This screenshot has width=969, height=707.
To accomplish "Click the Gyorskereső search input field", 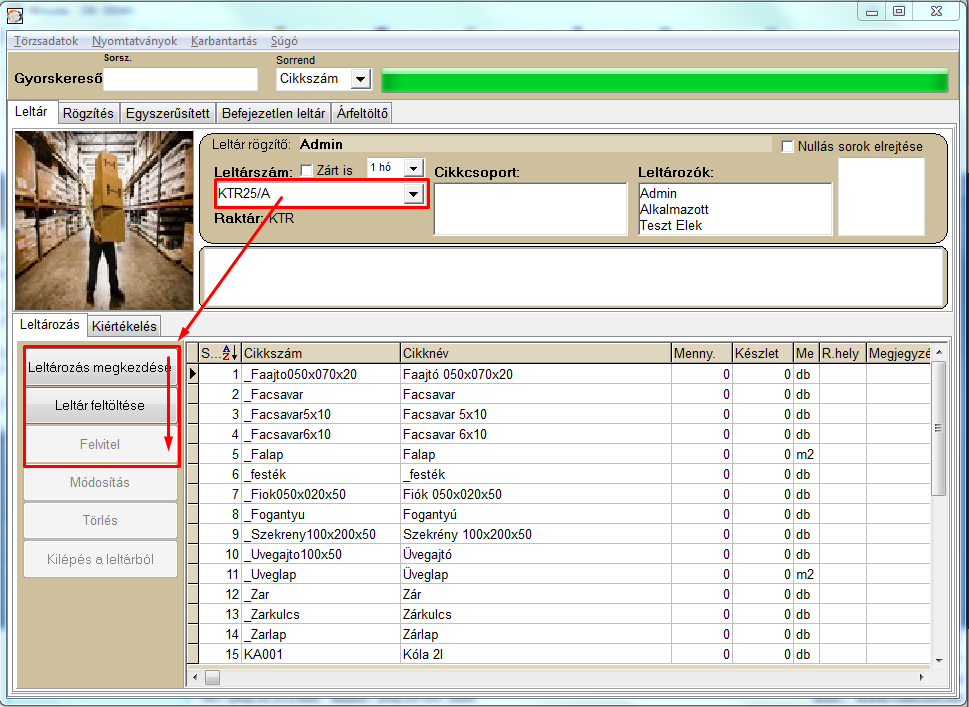I will click(180, 79).
